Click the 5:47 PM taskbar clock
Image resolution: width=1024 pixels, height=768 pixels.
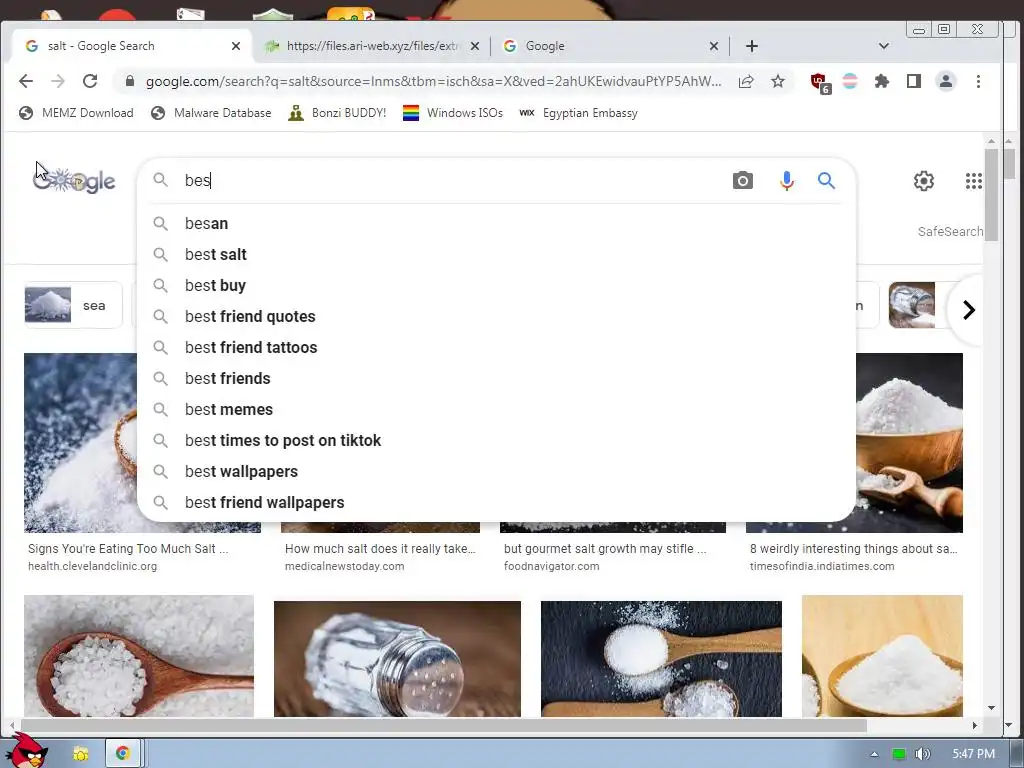click(x=973, y=754)
